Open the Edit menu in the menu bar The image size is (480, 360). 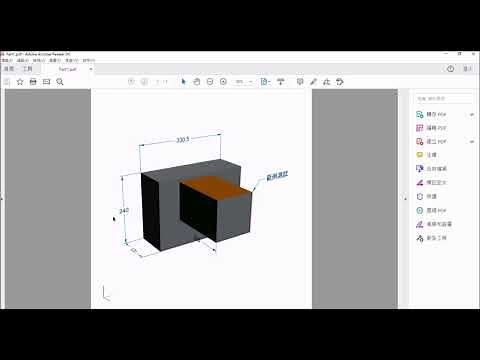pos(23,60)
